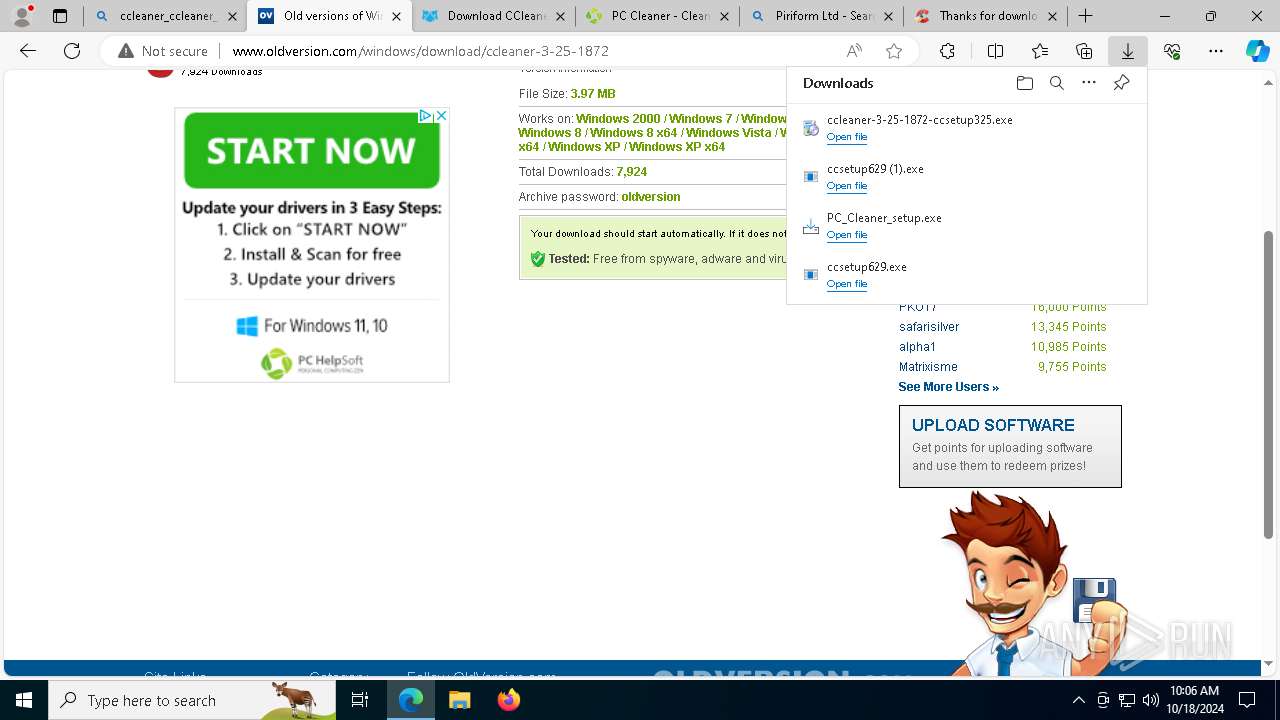Search downloads with the magnifier icon
This screenshot has width=1280, height=720.
(x=1056, y=83)
